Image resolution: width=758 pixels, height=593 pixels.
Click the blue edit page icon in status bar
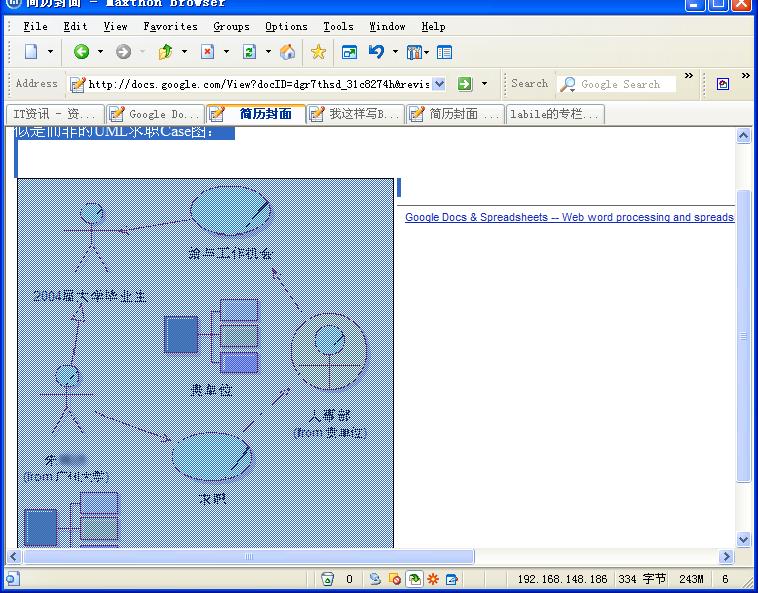click(452, 579)
